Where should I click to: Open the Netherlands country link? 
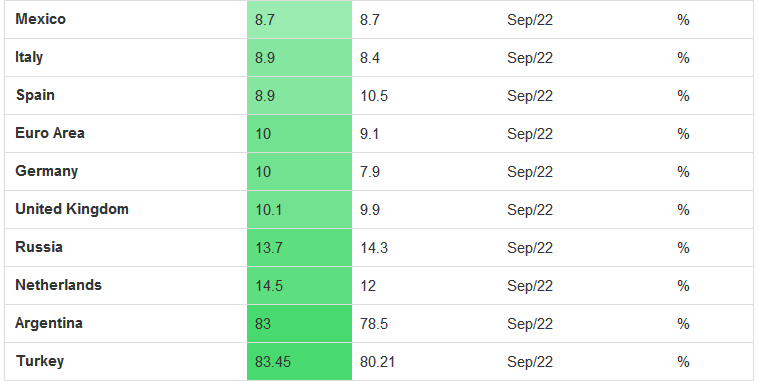pyautogui.click(x=58, y=286)
